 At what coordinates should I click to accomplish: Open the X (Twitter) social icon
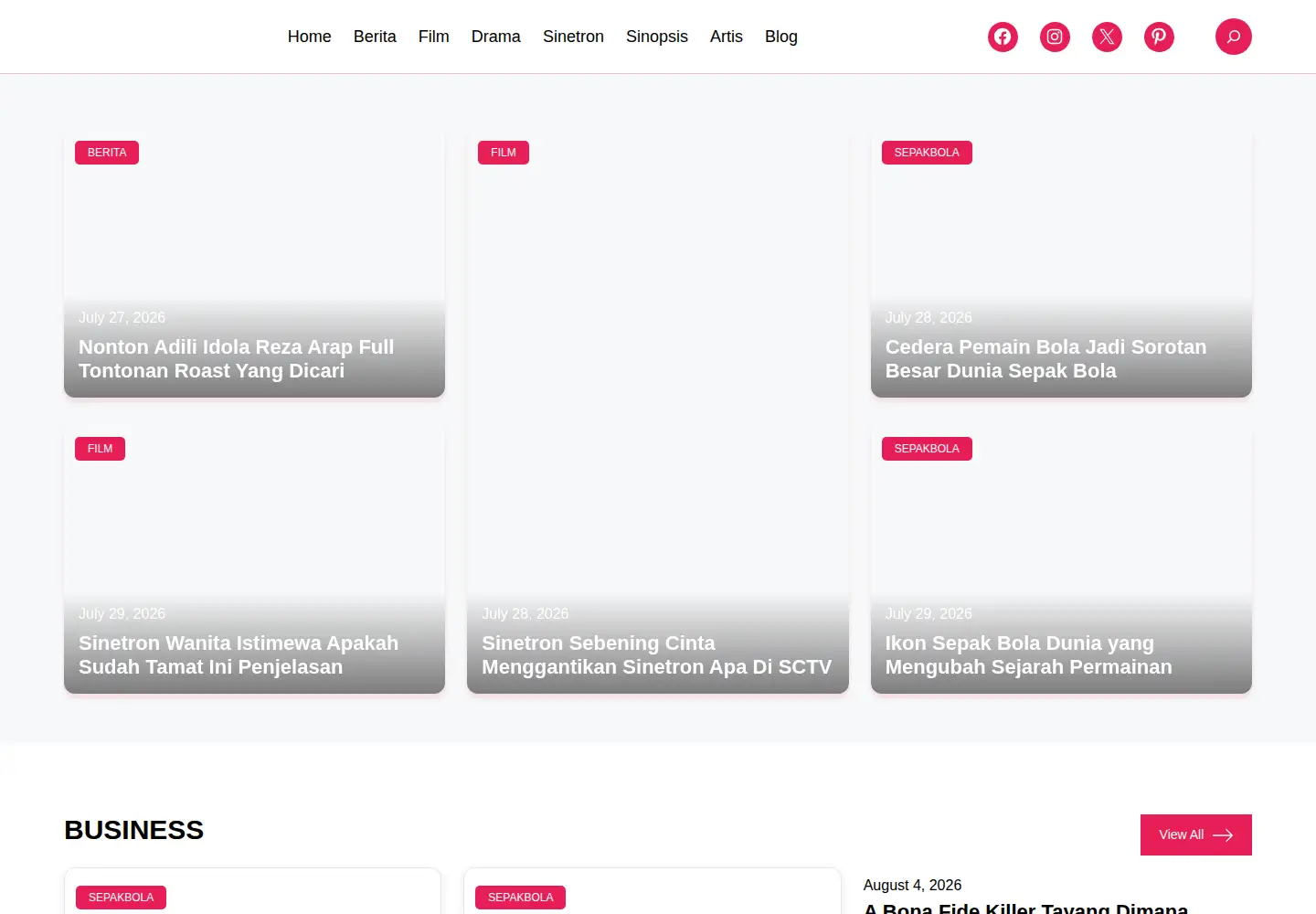click(1107, 37)
